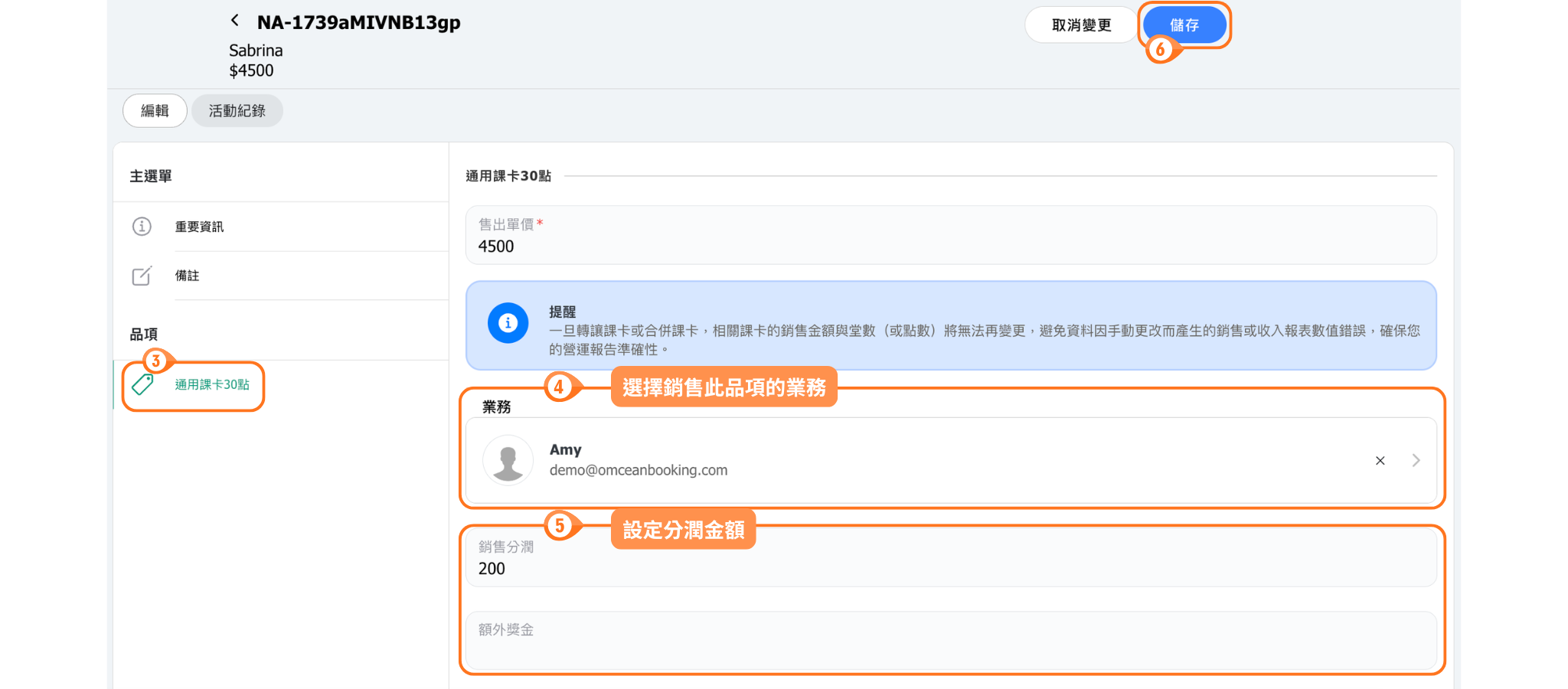Open the 業務 selector showing Amy

[949, 460]
